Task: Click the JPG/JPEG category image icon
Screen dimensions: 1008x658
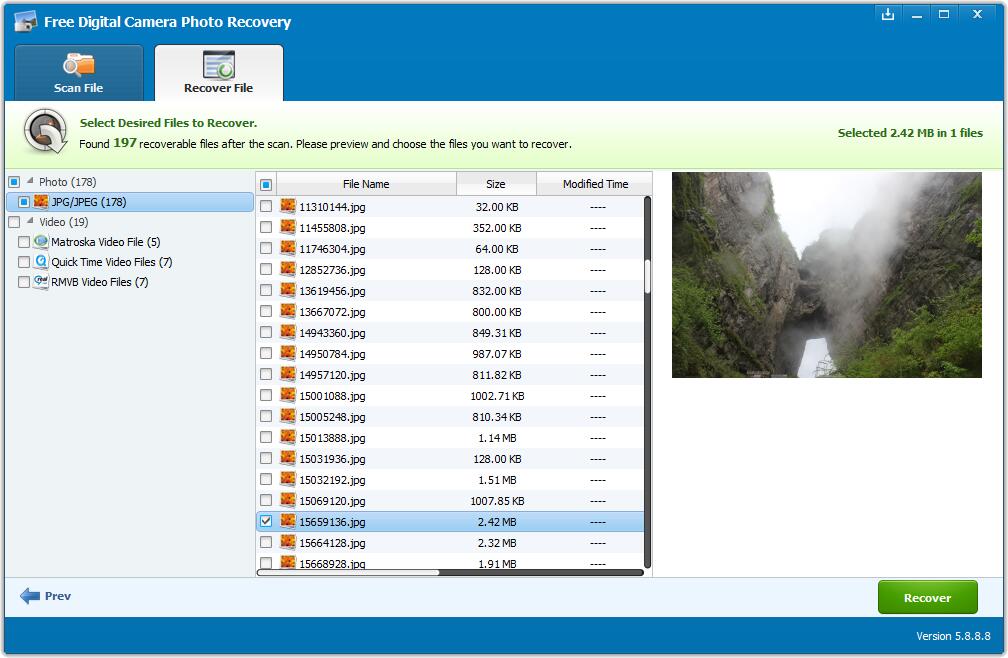Action: pos(41,202)
